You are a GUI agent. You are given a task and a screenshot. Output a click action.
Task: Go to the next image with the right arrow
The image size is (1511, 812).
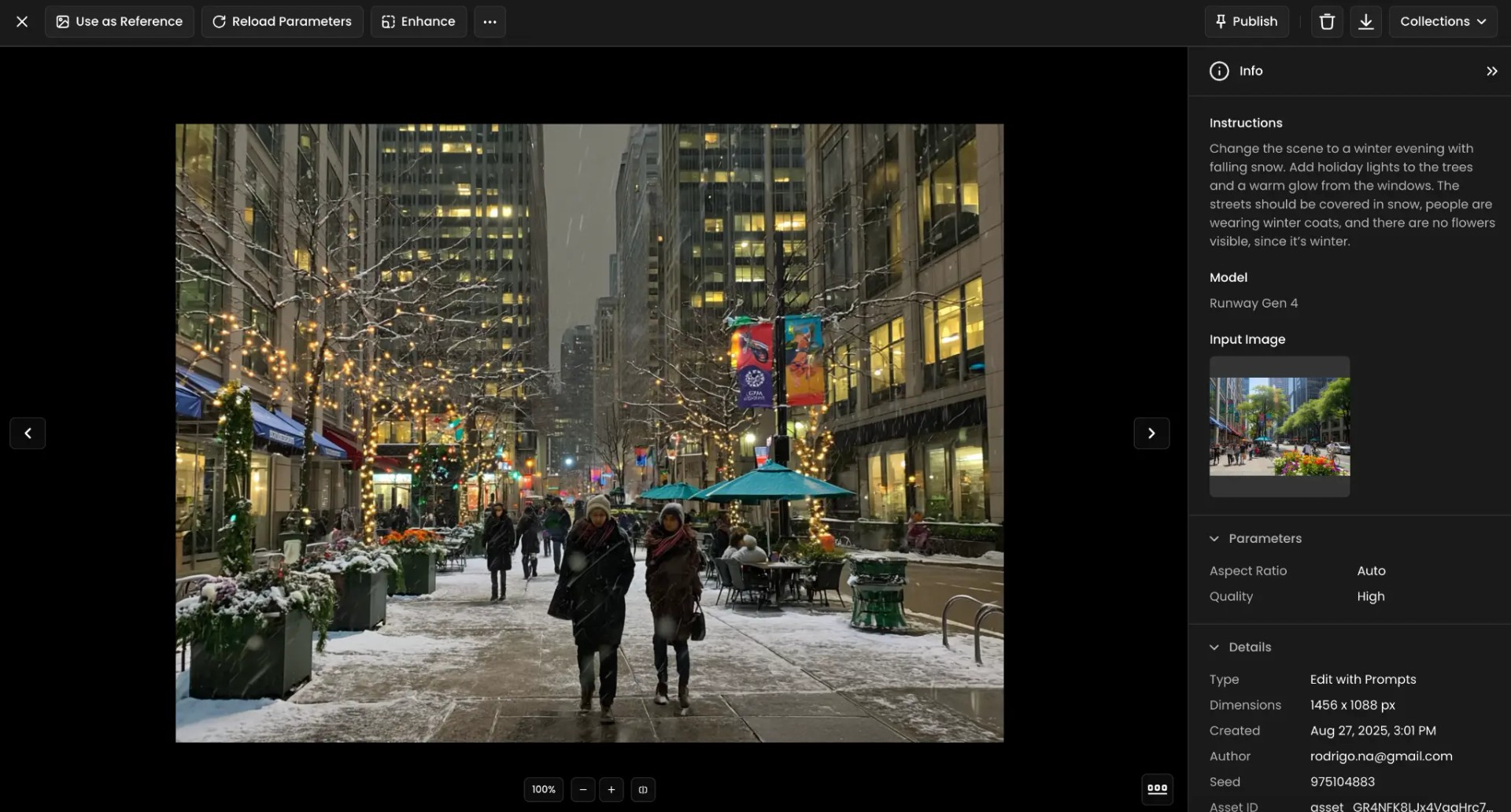click(x=1151, y=433)
